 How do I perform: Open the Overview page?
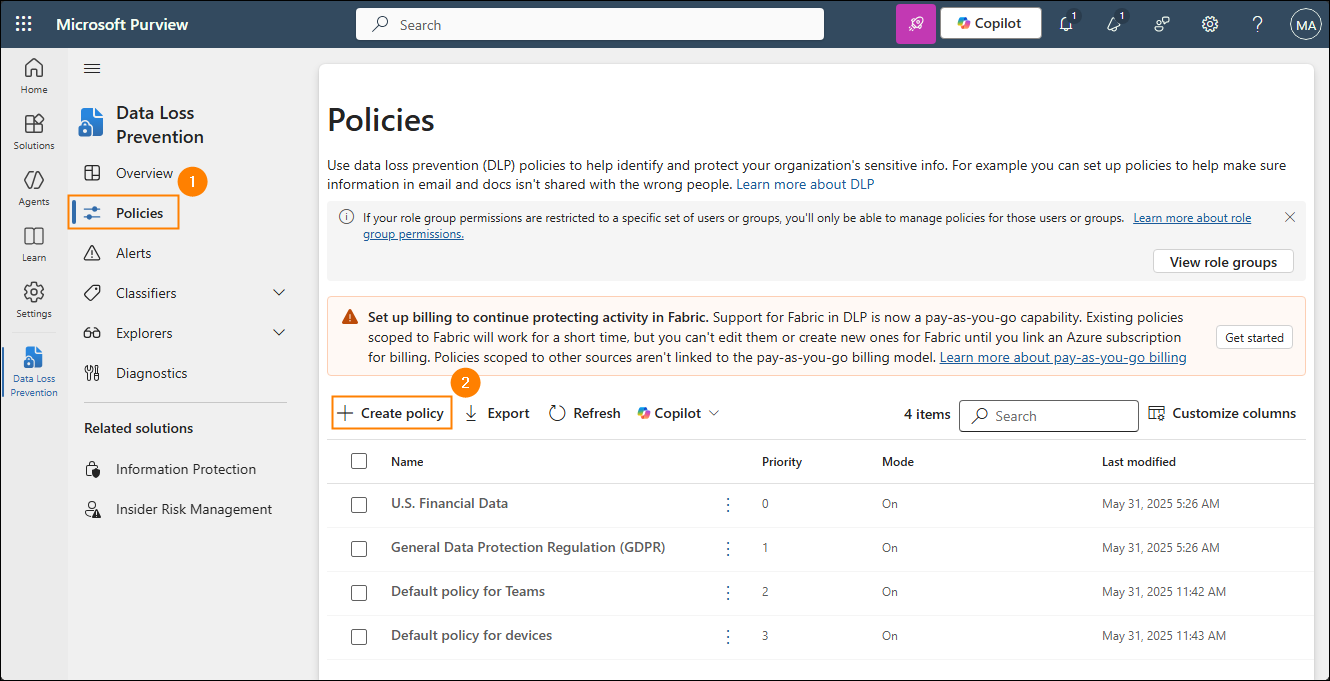pyautogui.click(x=144, y=173)
